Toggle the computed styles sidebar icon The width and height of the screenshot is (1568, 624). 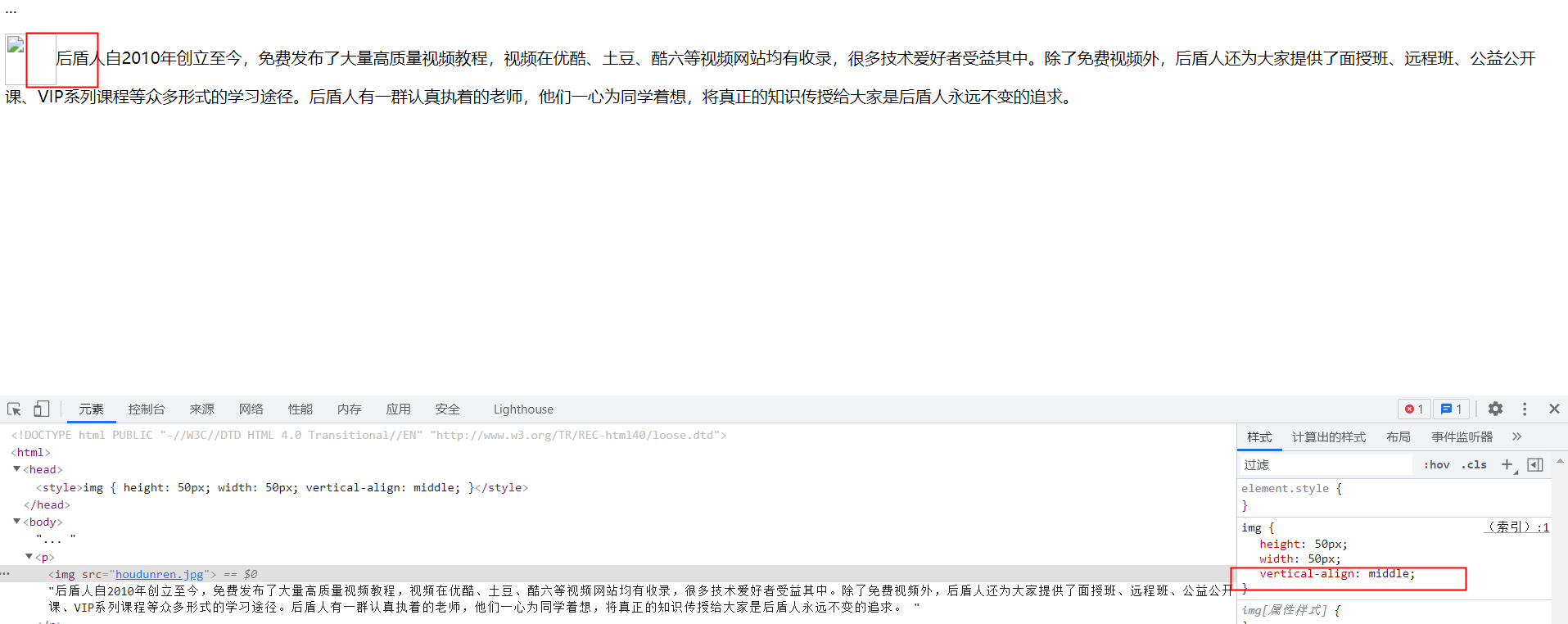(x=1535, y=464)
